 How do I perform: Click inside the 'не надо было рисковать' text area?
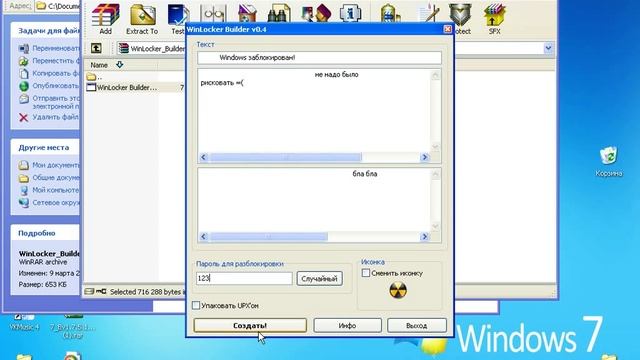tap(314, 111)
